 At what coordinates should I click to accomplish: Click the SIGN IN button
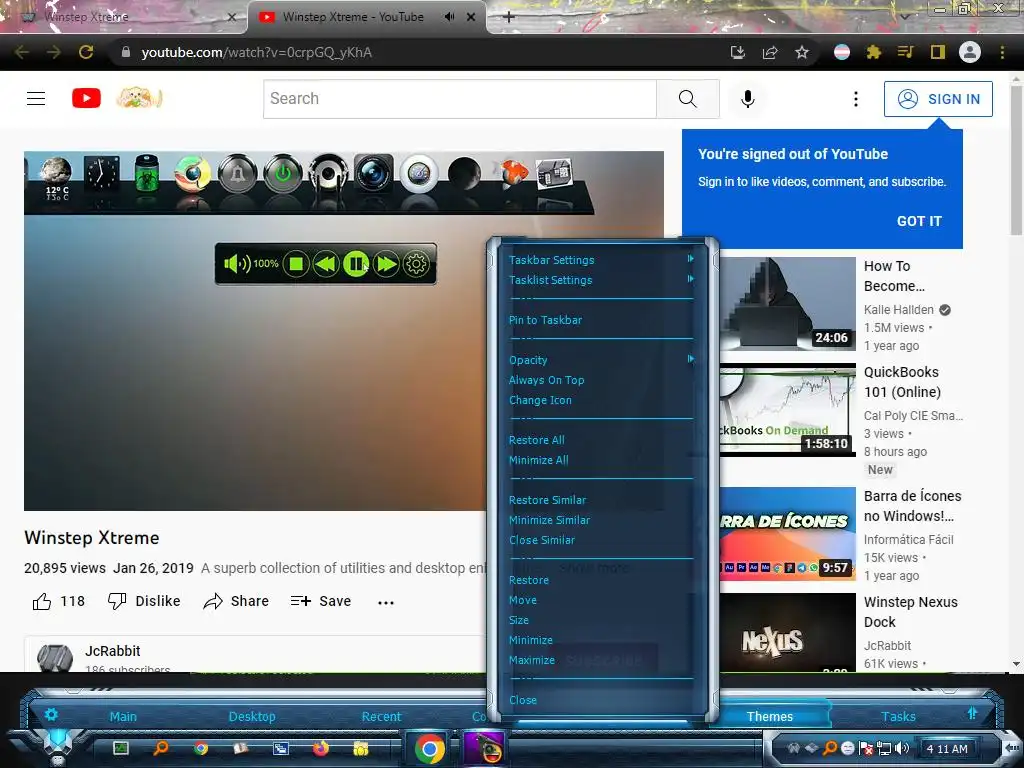(938, 99)
